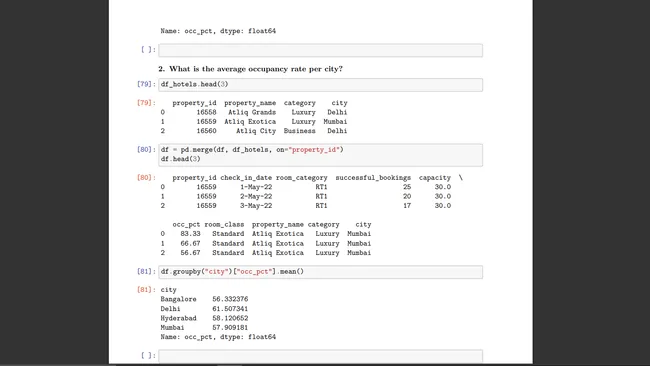Click the output prompt label [79] beside property_id header
The image size is (650, 366).
[x=146, y=103]
